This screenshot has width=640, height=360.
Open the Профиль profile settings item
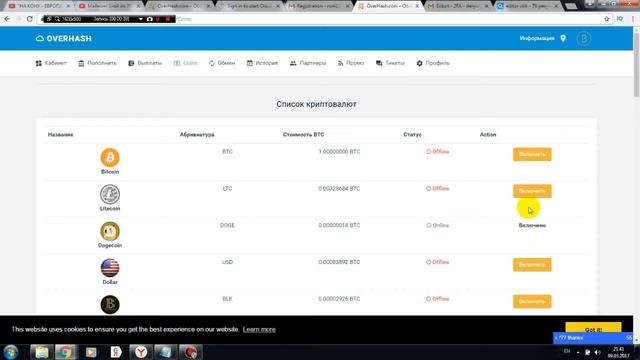click(x=433, y=63)
